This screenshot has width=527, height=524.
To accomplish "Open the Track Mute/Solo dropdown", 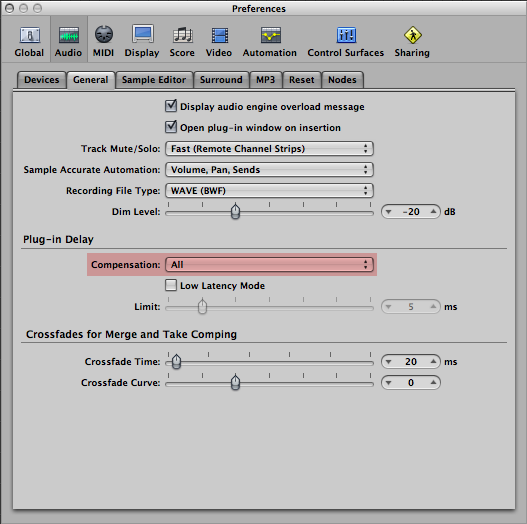I will 269,149.
